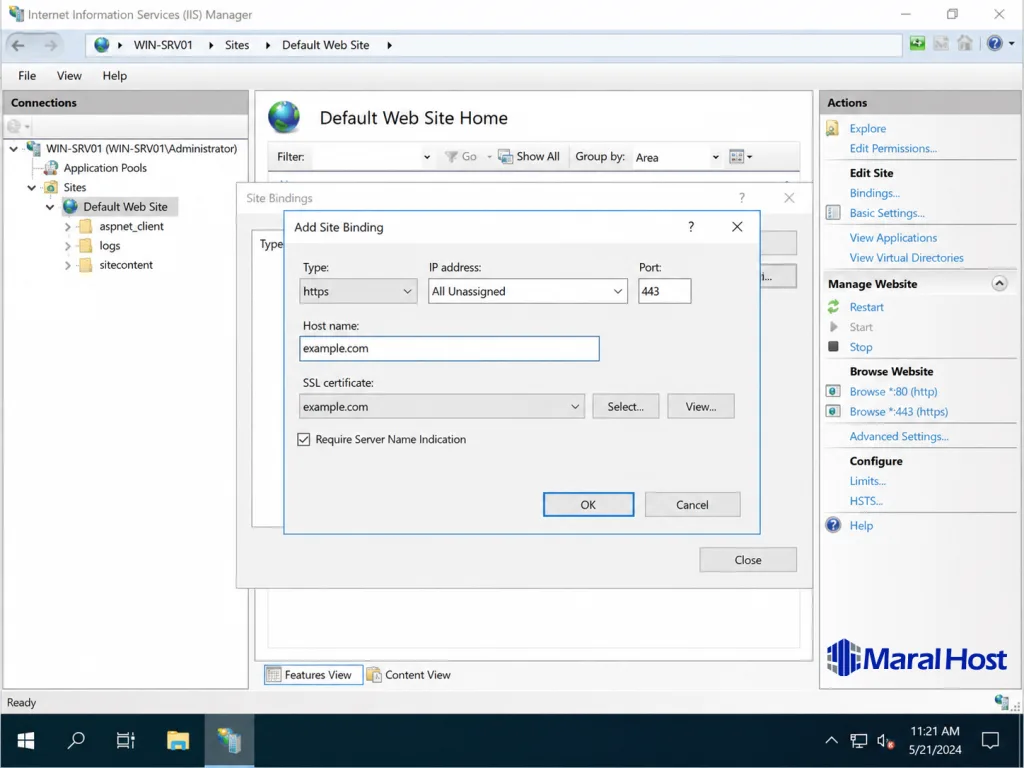The width and height of the screenshot is (1024, 768).
Task: Click the Browse *:443 icon
Action: pyautogui.click(x=833, y=411)
